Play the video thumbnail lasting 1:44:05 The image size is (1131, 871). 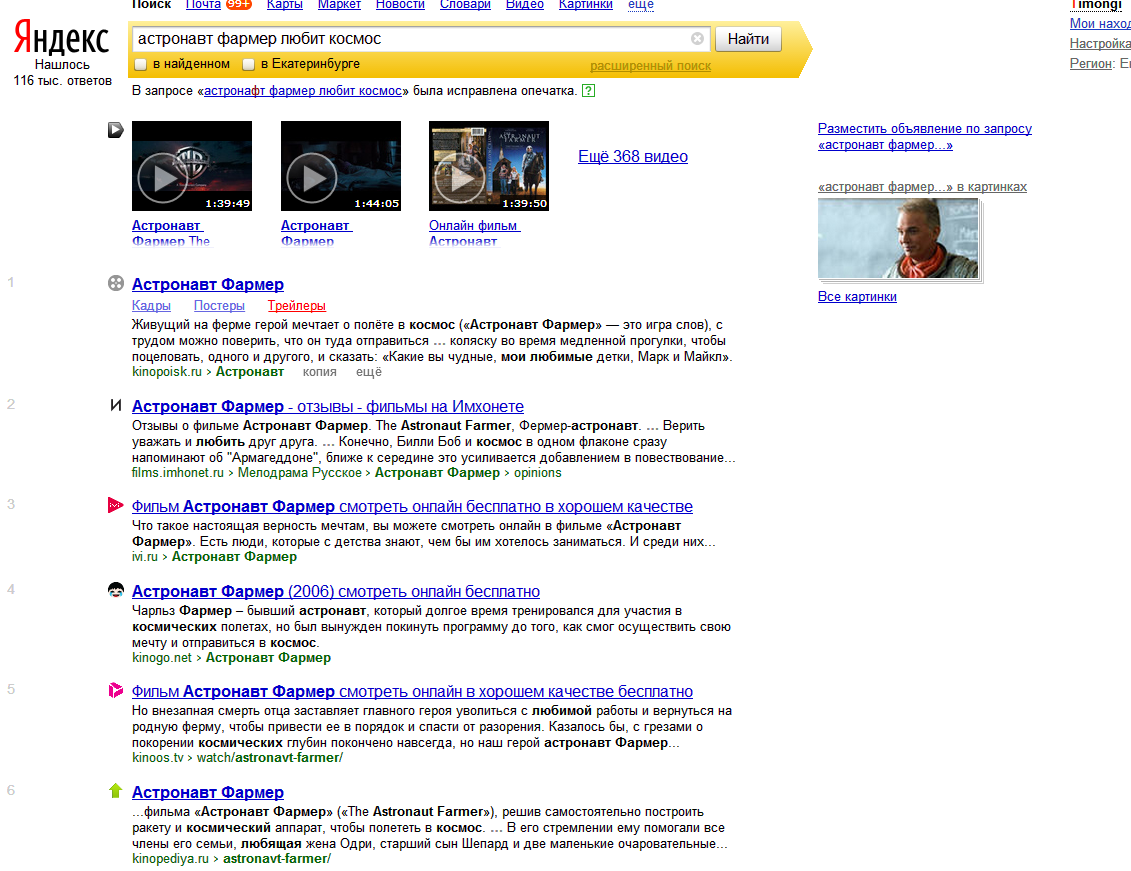click(x=340, y=166)
